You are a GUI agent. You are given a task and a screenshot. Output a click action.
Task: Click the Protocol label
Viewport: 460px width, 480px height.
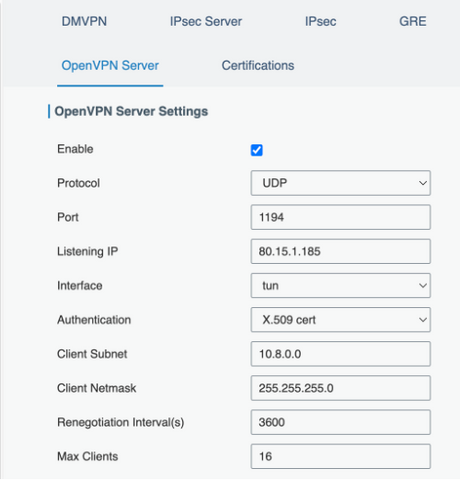(78, 183)
